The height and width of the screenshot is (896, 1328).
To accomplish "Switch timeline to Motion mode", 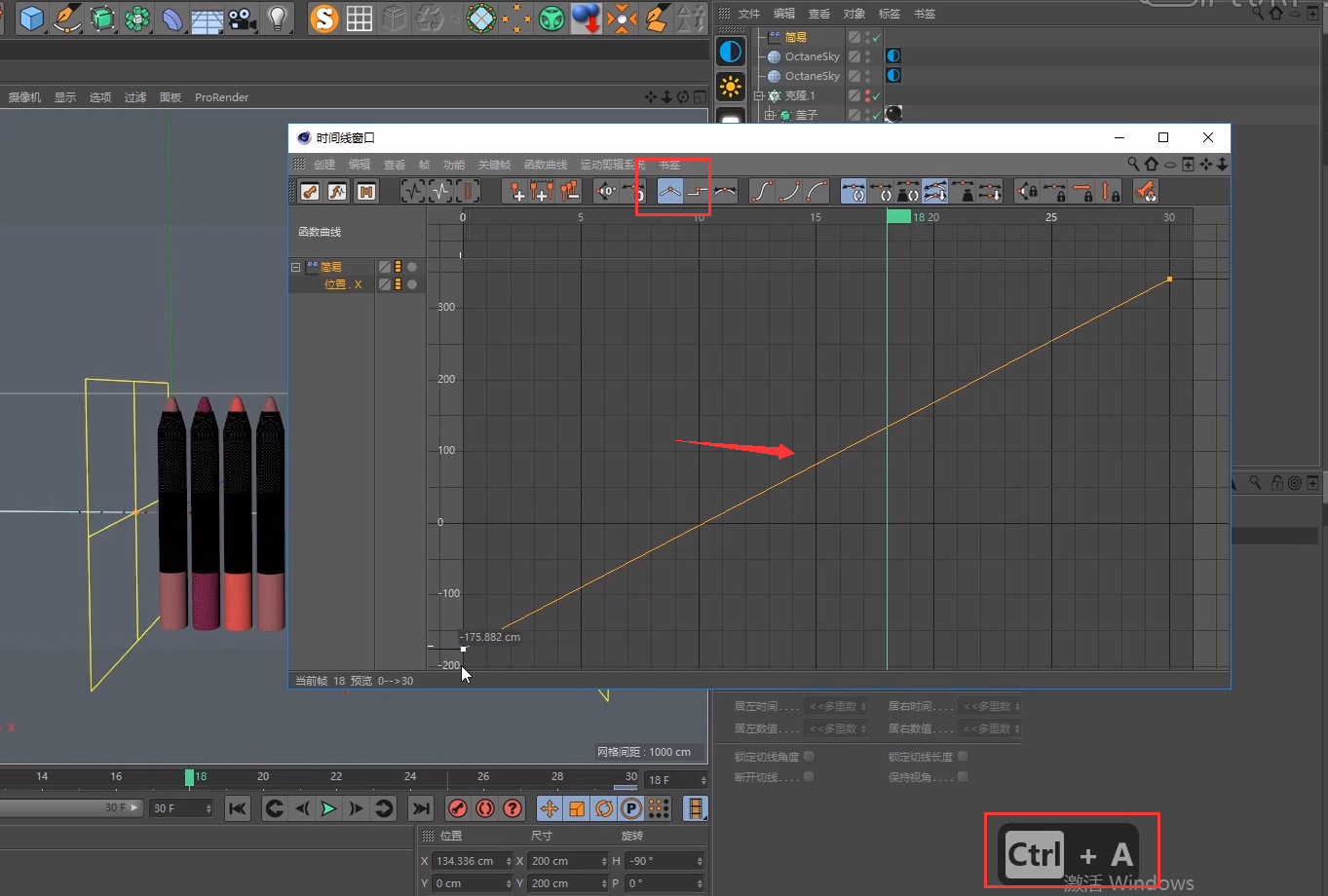I will coord(366,192).
